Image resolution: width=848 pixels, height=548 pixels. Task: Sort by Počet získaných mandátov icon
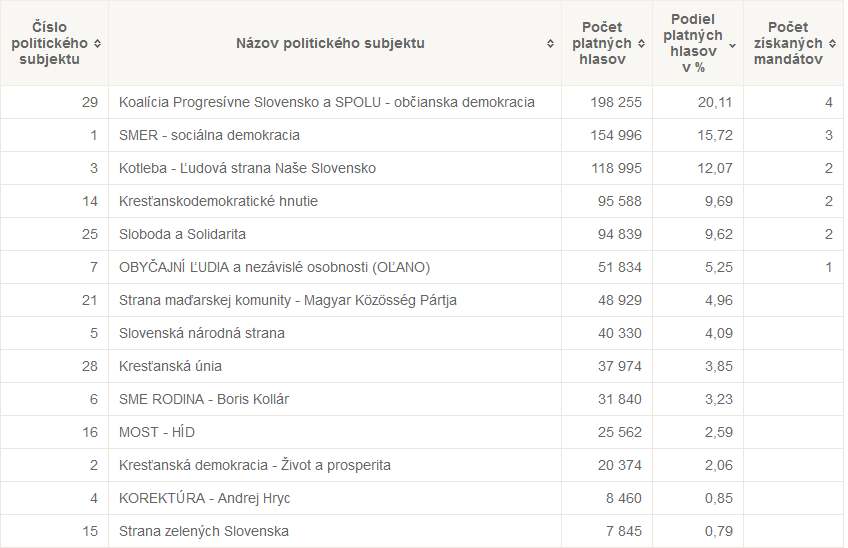coord(831,43)
